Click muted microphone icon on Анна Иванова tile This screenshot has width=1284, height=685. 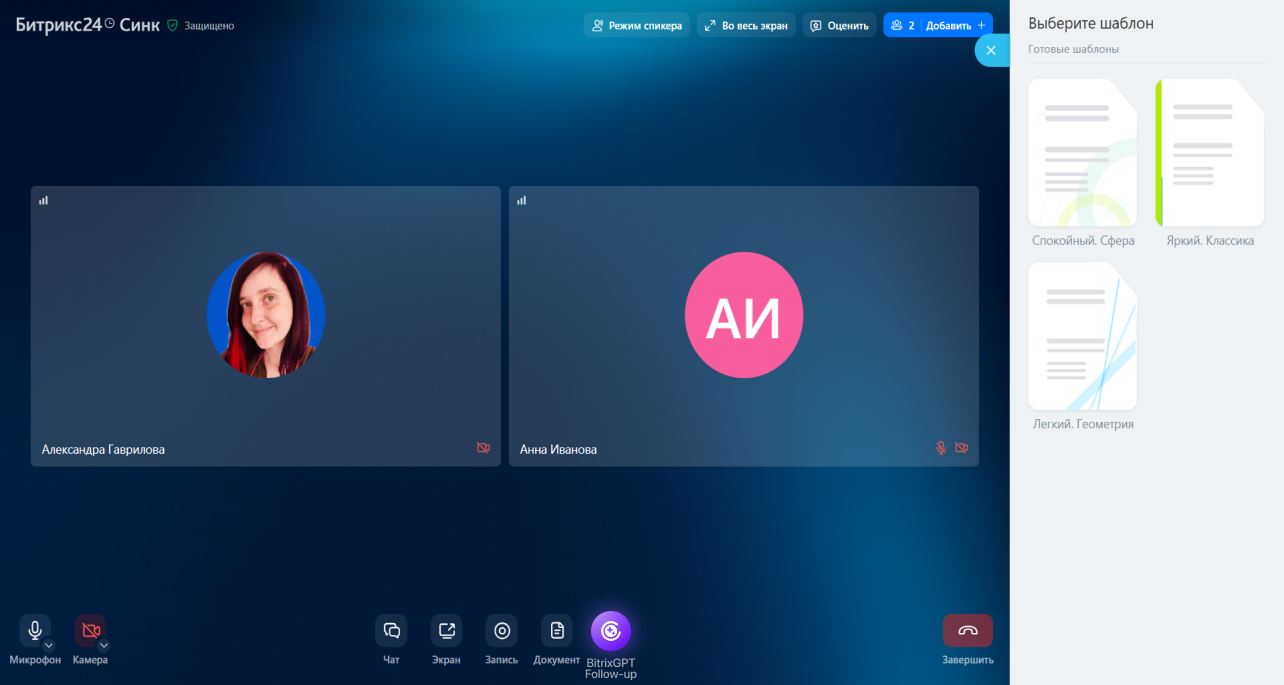pos(941,449)
